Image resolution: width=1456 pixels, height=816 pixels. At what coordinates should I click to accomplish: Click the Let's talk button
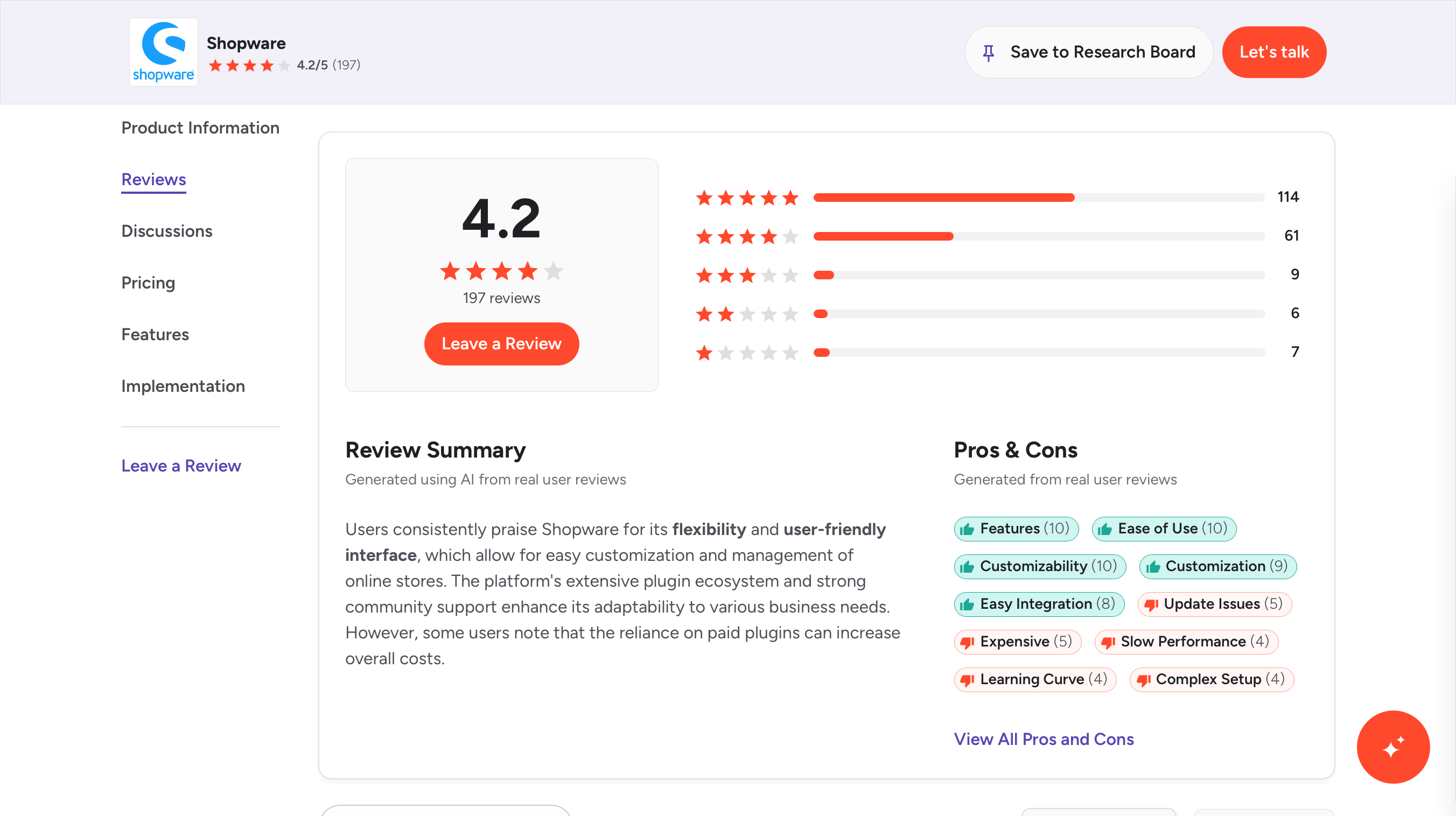click(1273, 52)
